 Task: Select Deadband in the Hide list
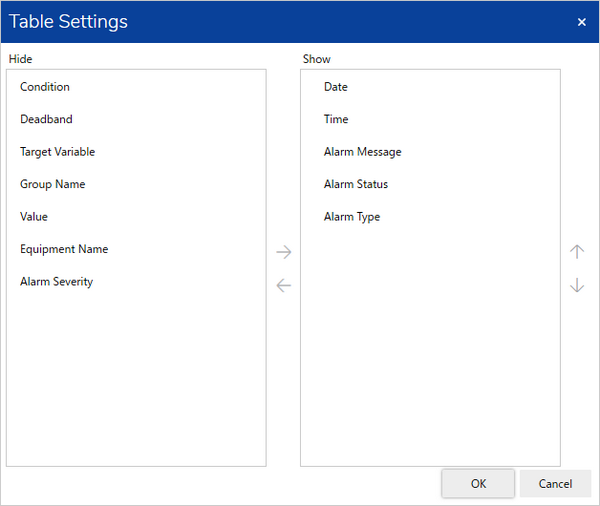[46, 119]
